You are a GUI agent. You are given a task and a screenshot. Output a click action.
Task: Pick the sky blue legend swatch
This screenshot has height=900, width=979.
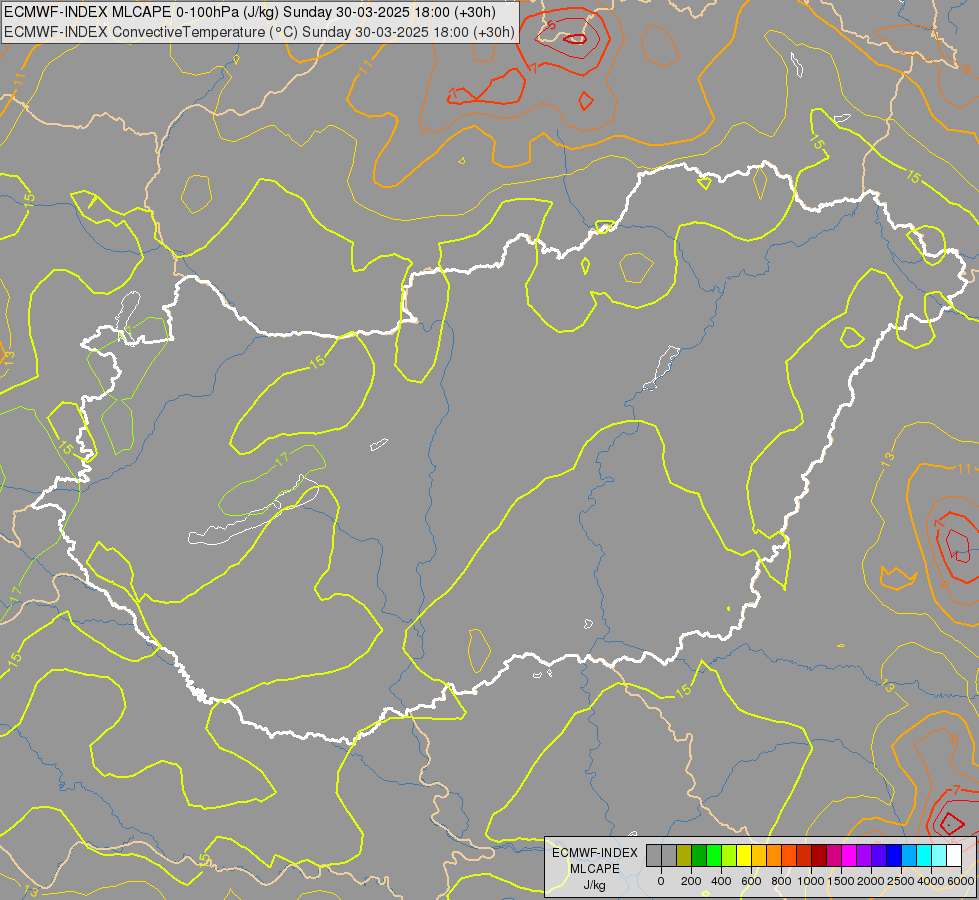909,855
